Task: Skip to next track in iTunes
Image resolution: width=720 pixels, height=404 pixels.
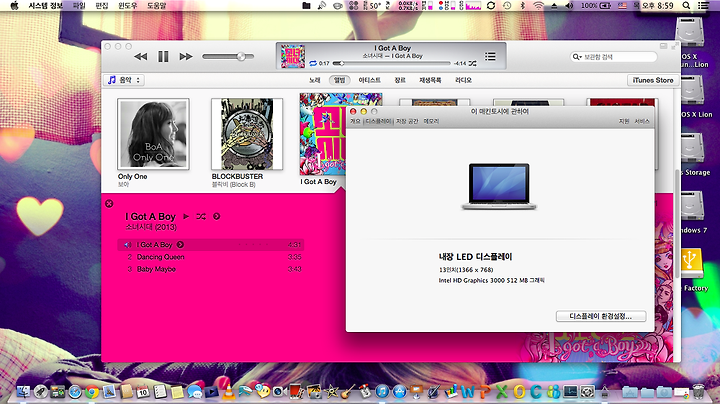Action: [x=186, y=56]
